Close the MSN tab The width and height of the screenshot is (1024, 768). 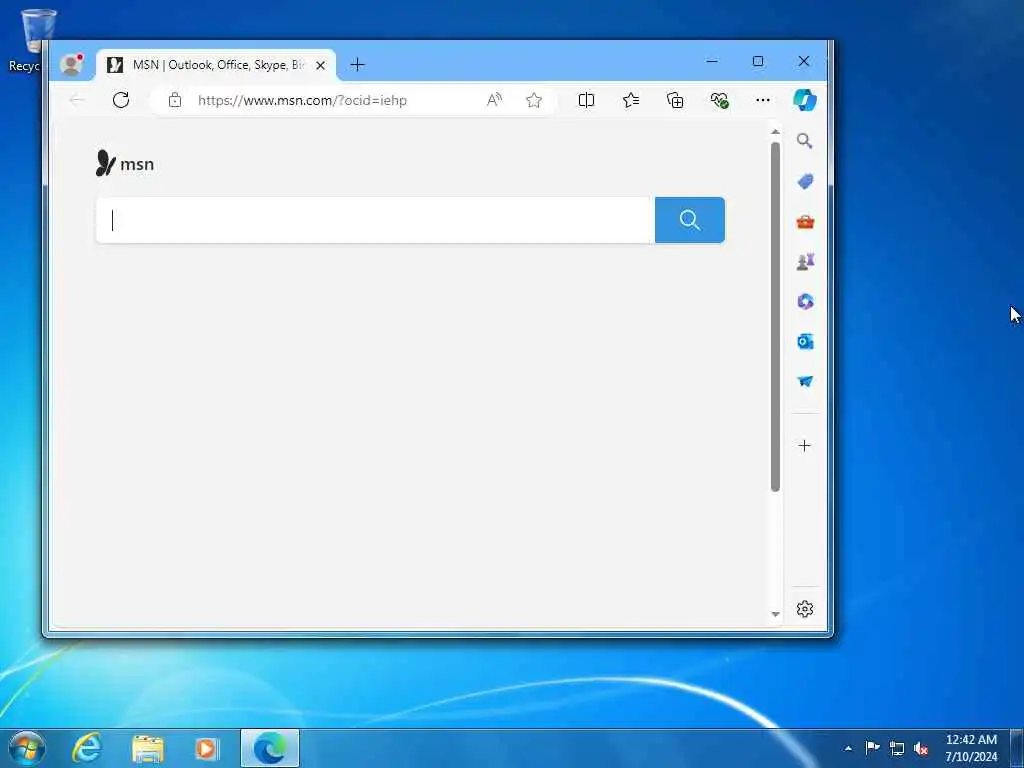(320, 65)
